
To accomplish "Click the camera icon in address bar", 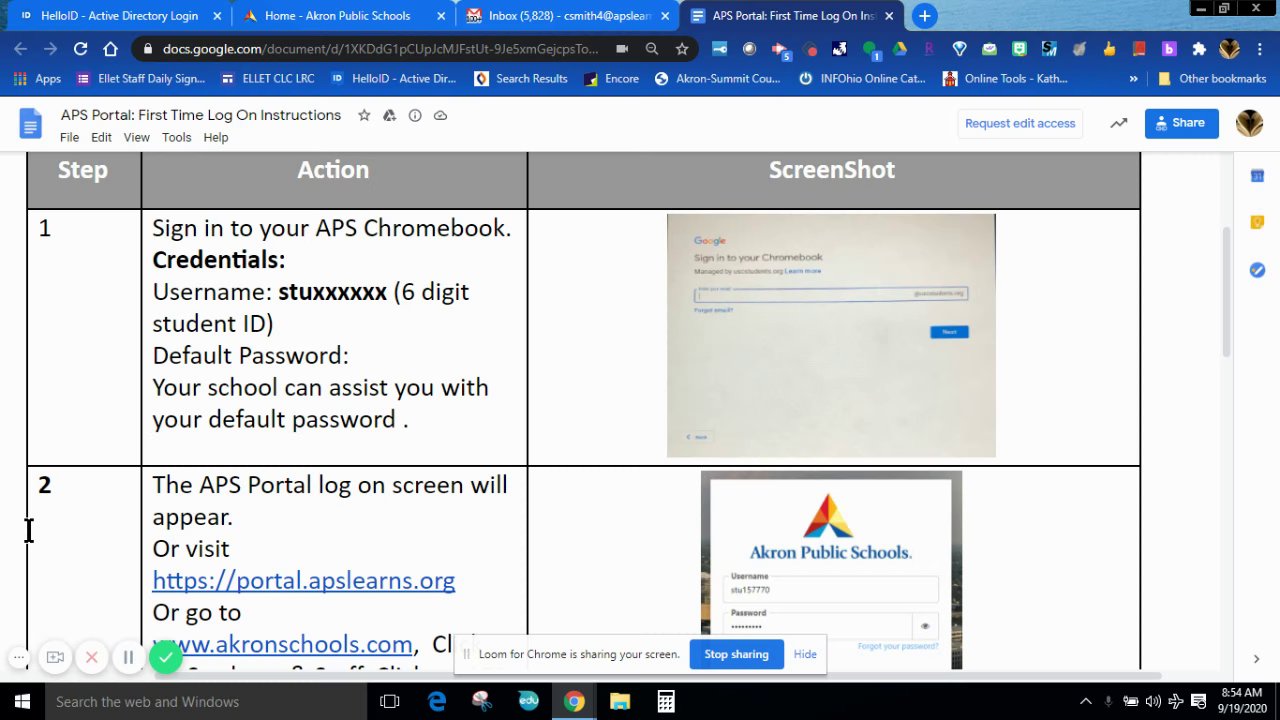I will [622, 49].
